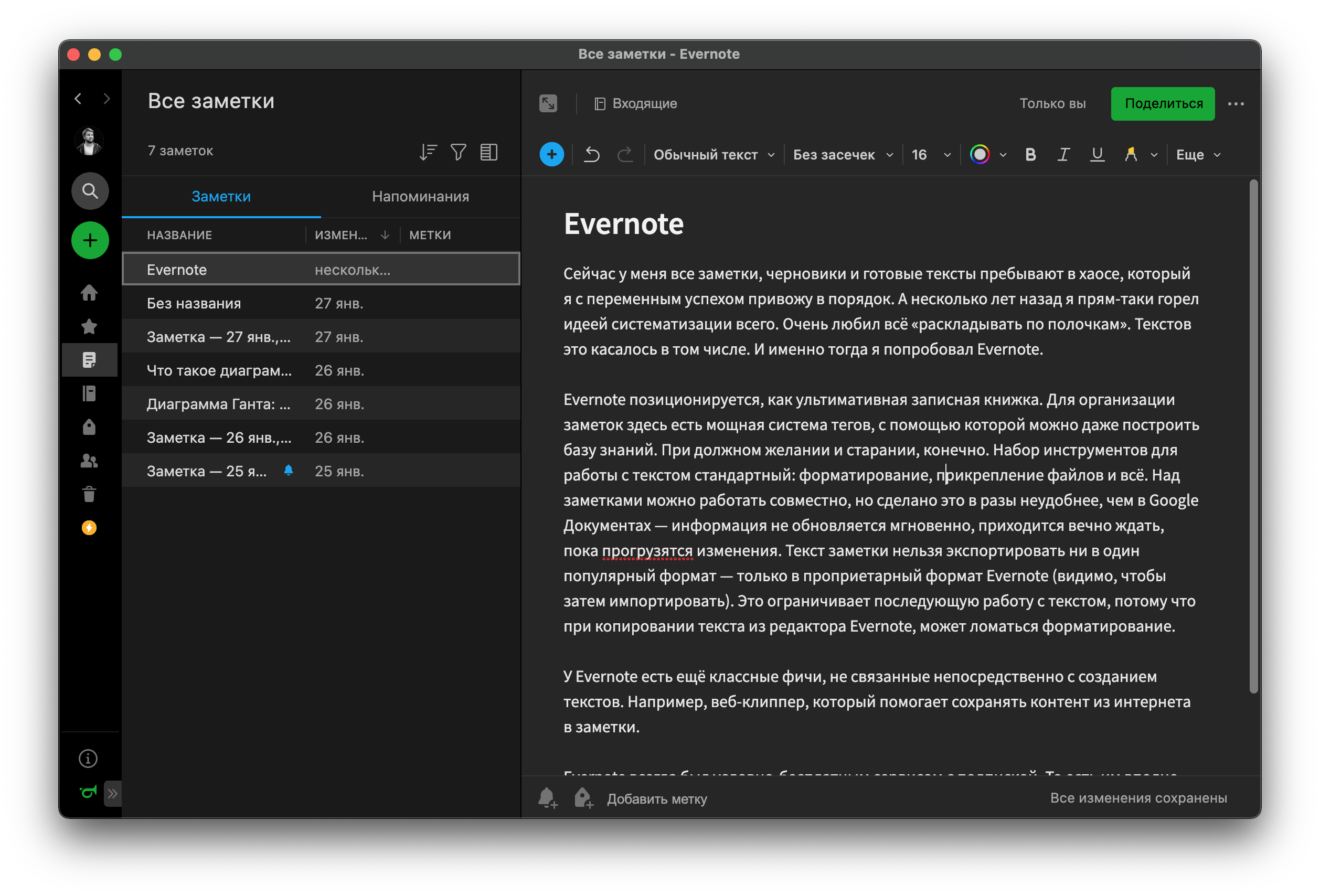Click the Все заметки heading
This screenshot has height=896, width=1320.
click(x=211, y=101)
